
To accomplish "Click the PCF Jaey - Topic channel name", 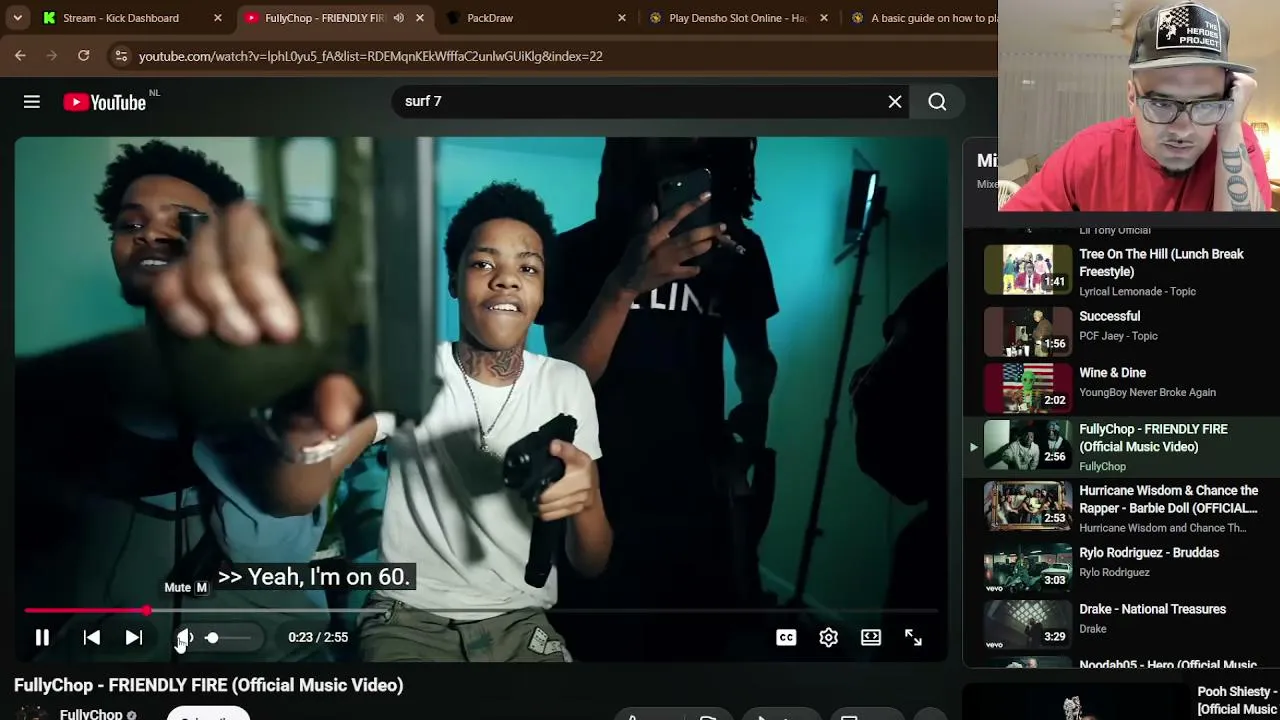I will (1118, 336).
